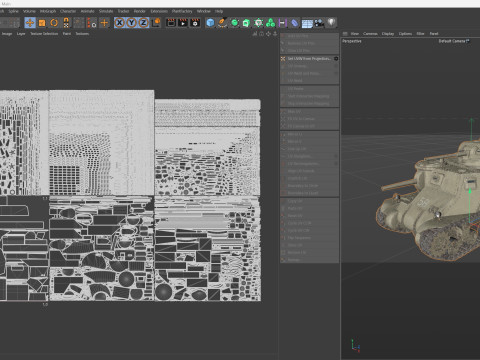Viewport: 480px width, 360px height.
Task: Open the viewport Display menu
Action: coord(388,34)
